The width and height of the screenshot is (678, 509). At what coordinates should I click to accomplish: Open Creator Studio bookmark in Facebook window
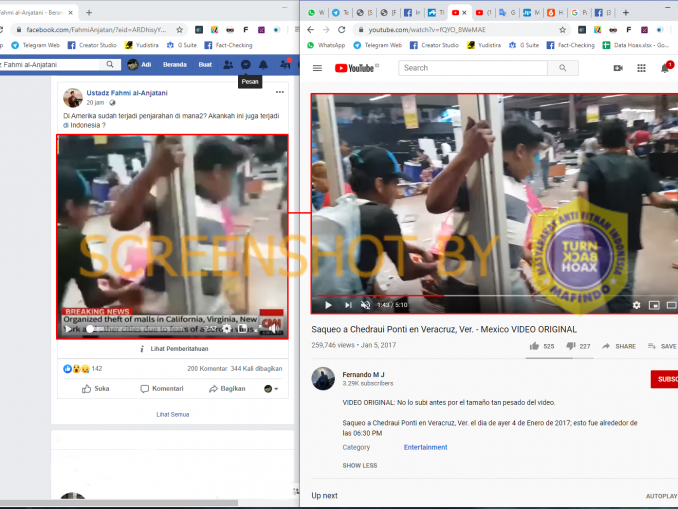[x=92, y=45]
